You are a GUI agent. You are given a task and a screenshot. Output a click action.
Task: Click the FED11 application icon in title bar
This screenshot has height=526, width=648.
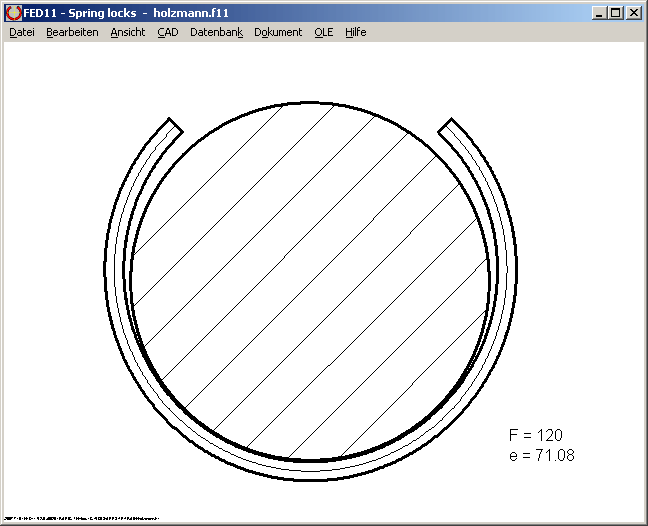(13, 13)
